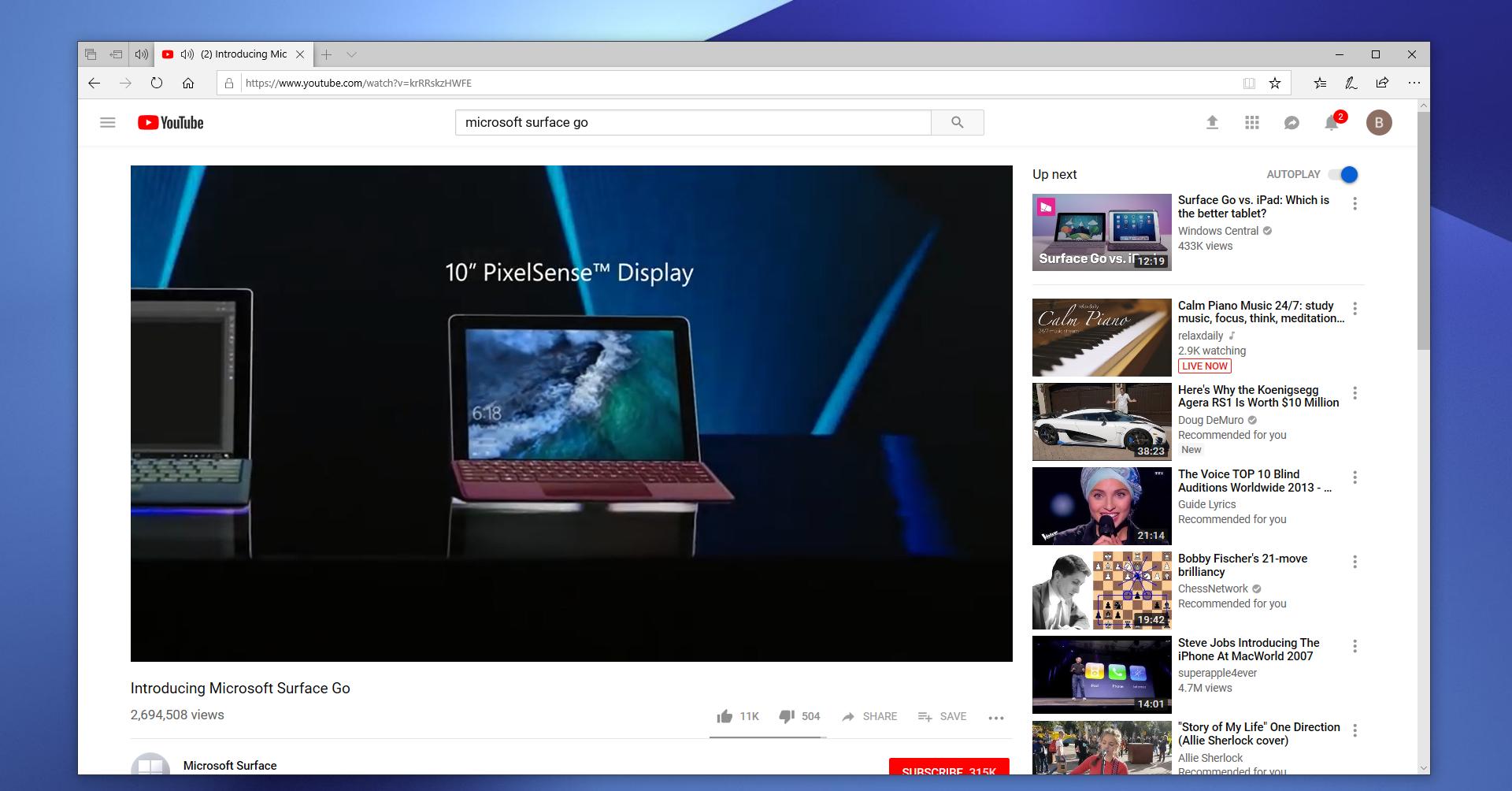Open Doug DeMuro channel link
Image resolution: width=1512 pixels, height=791 pixels.
tap(1211, 420)
